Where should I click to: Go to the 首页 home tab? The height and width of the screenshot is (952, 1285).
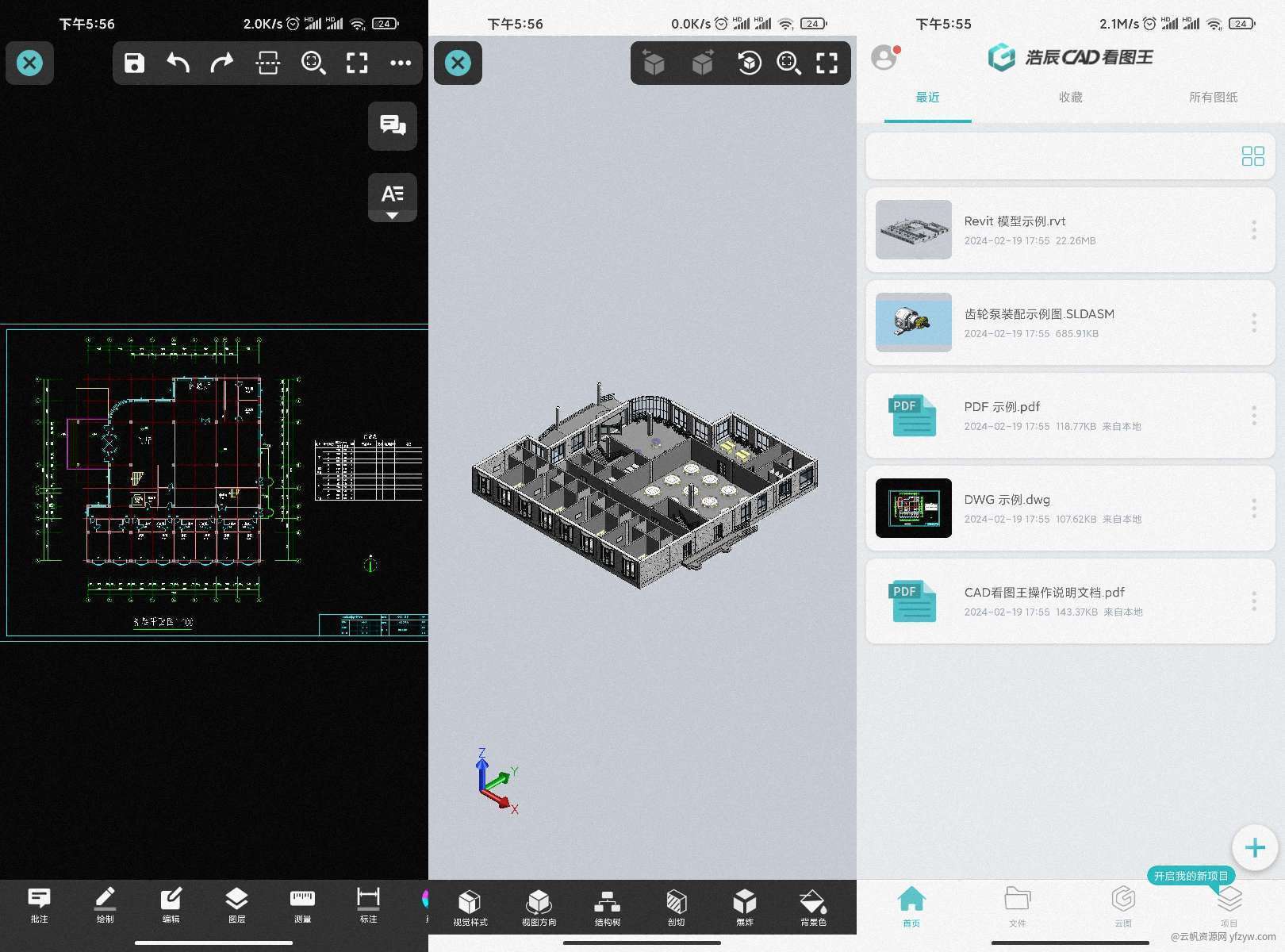click(911, 906)
